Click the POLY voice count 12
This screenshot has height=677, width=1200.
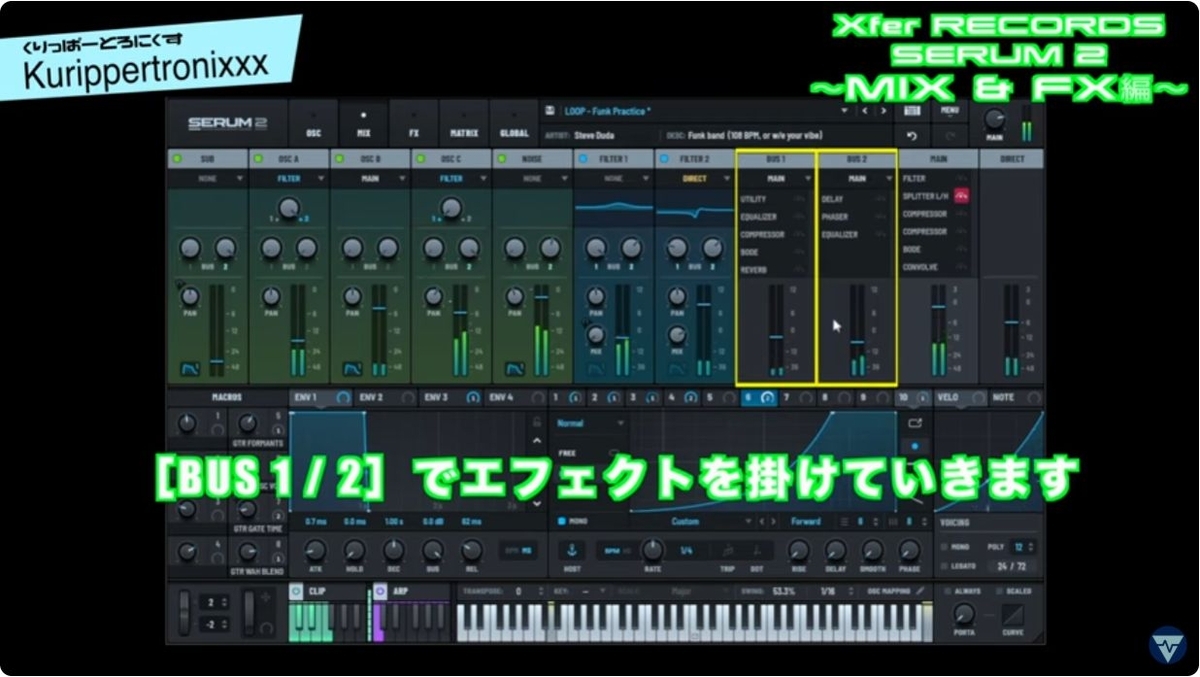point(1021,547)
